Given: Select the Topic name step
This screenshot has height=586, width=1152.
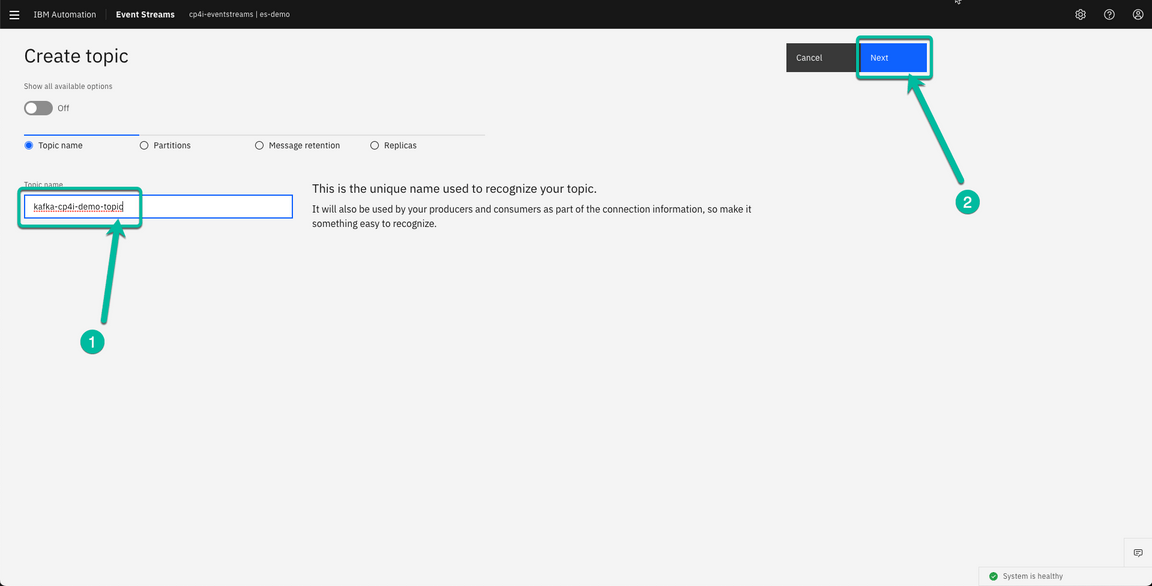Looking at the screenshot, I should tap(28, 145).
